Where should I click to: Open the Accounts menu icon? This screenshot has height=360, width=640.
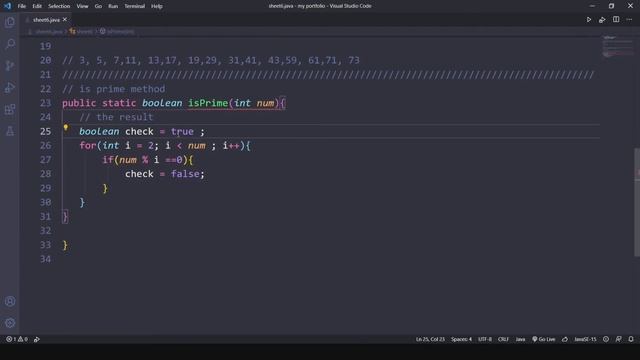click(10, 301)
